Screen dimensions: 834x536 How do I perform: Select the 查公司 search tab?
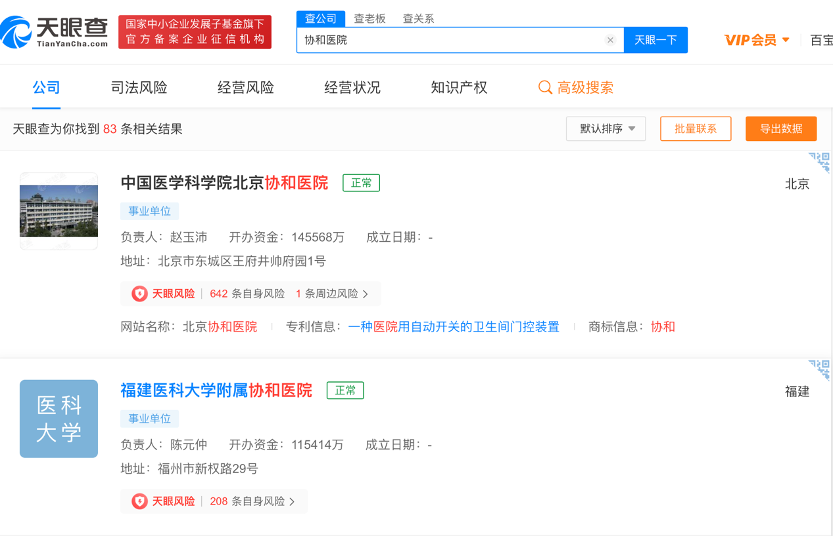[x=321, y=19]
